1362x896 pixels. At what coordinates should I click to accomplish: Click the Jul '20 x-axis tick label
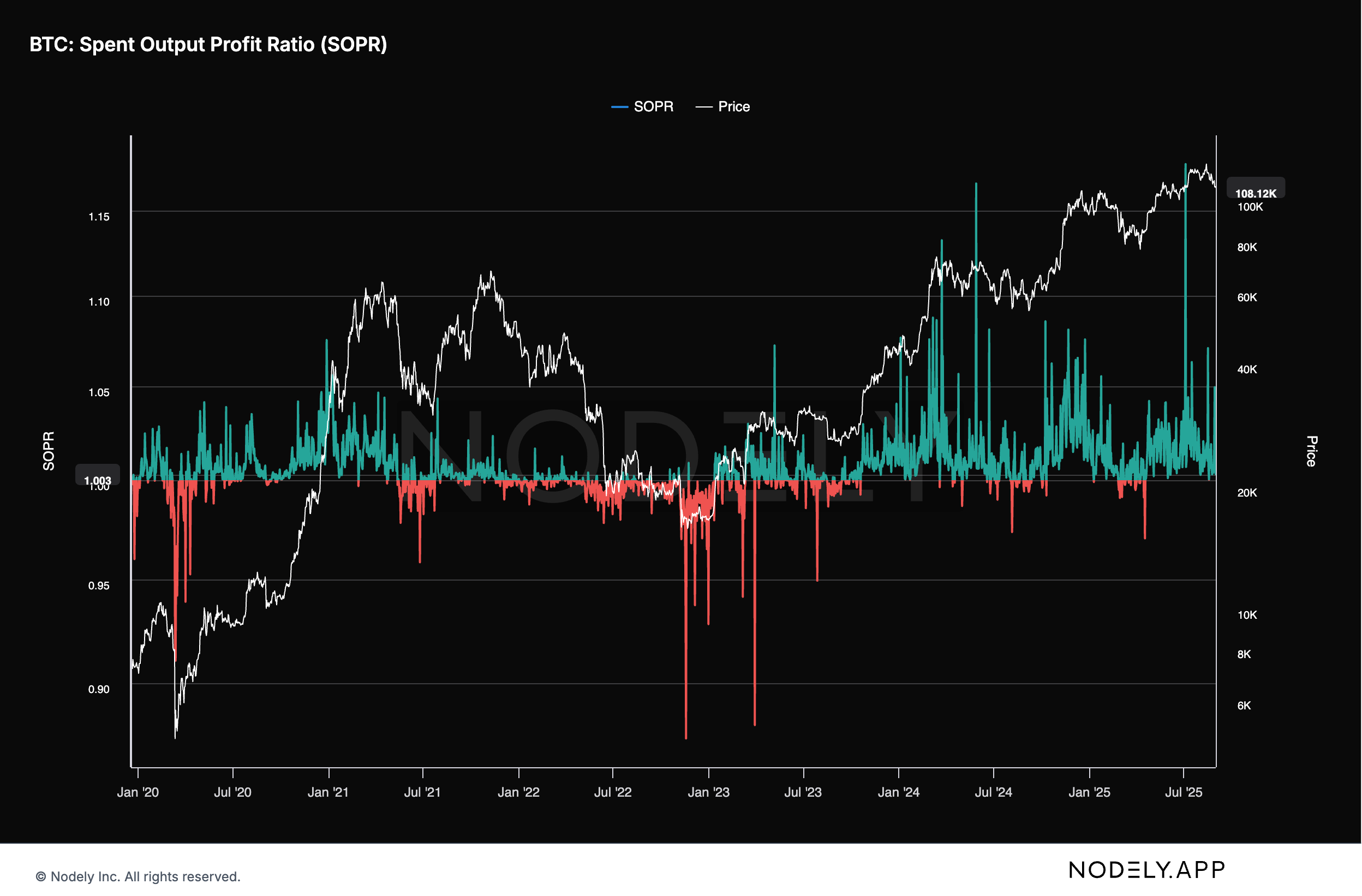coord(232,792)
